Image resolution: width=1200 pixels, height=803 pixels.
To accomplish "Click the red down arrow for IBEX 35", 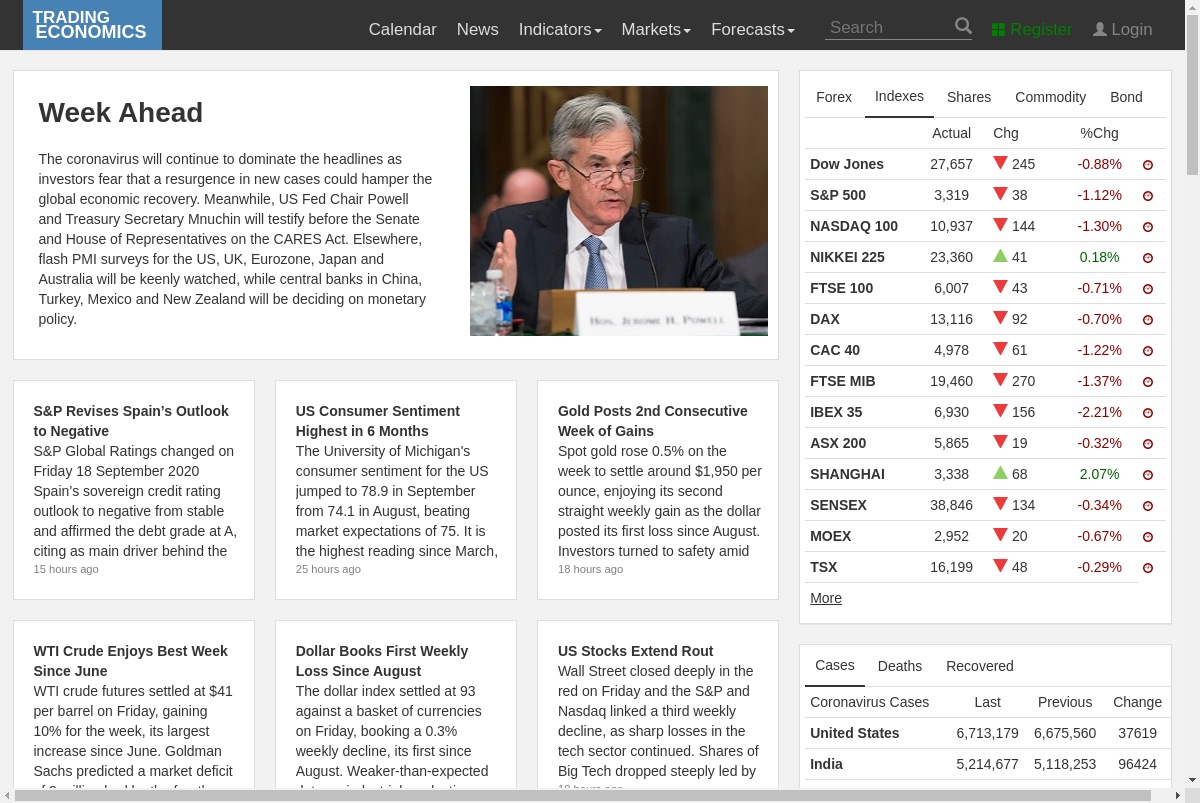I will (1000, 411).
